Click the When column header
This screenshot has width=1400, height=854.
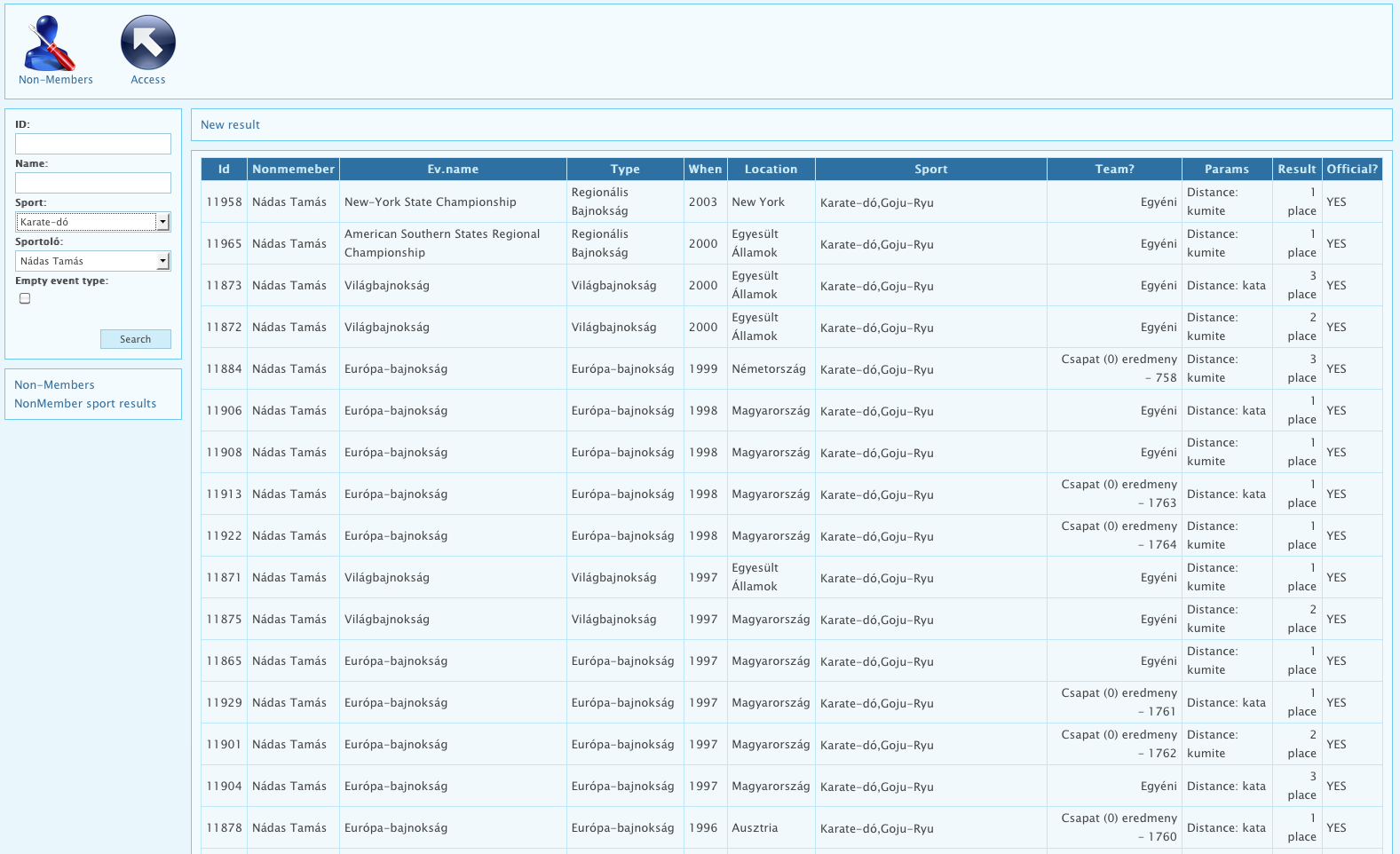705,170
